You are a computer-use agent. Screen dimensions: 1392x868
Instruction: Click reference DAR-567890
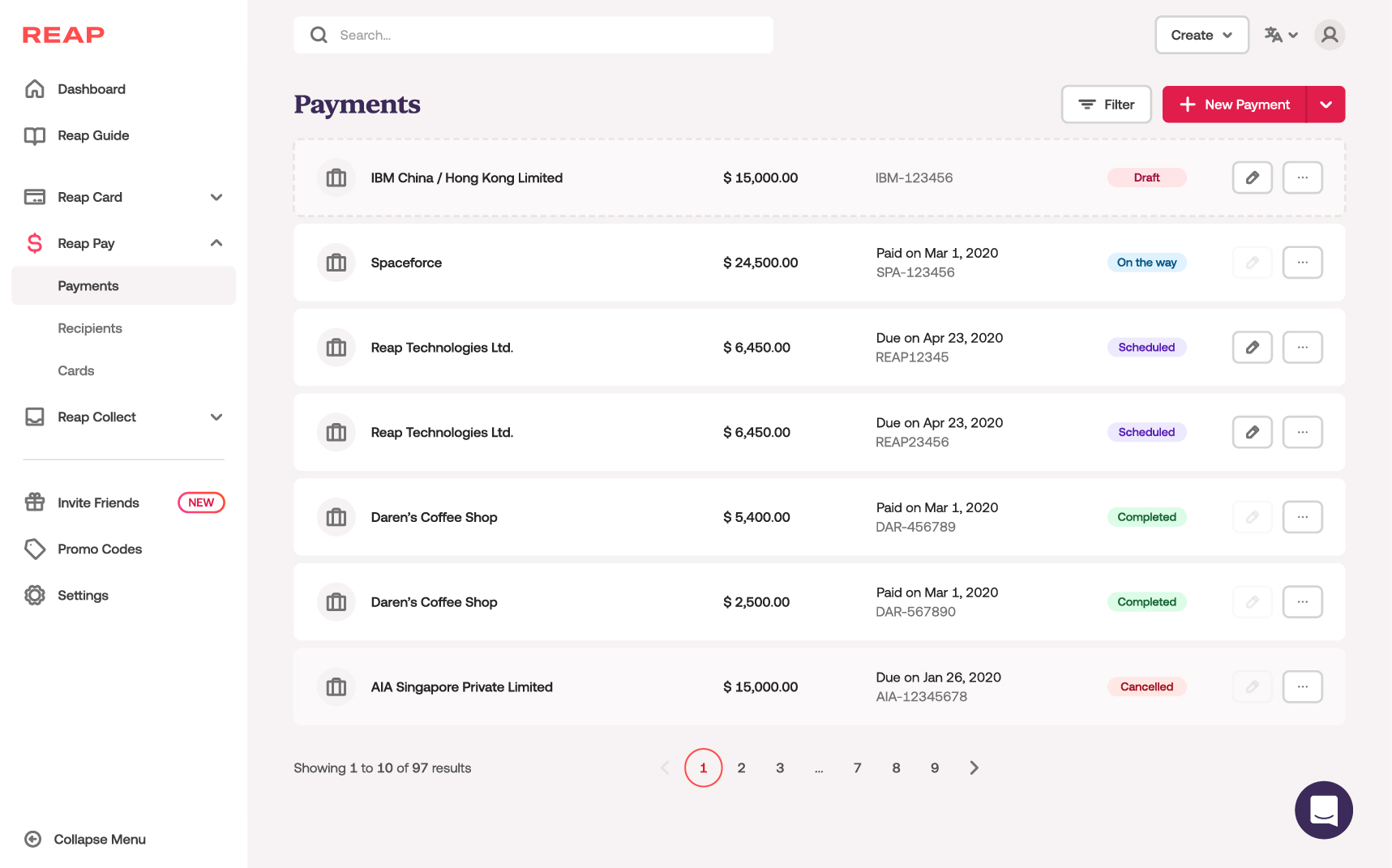click(915, 612)
